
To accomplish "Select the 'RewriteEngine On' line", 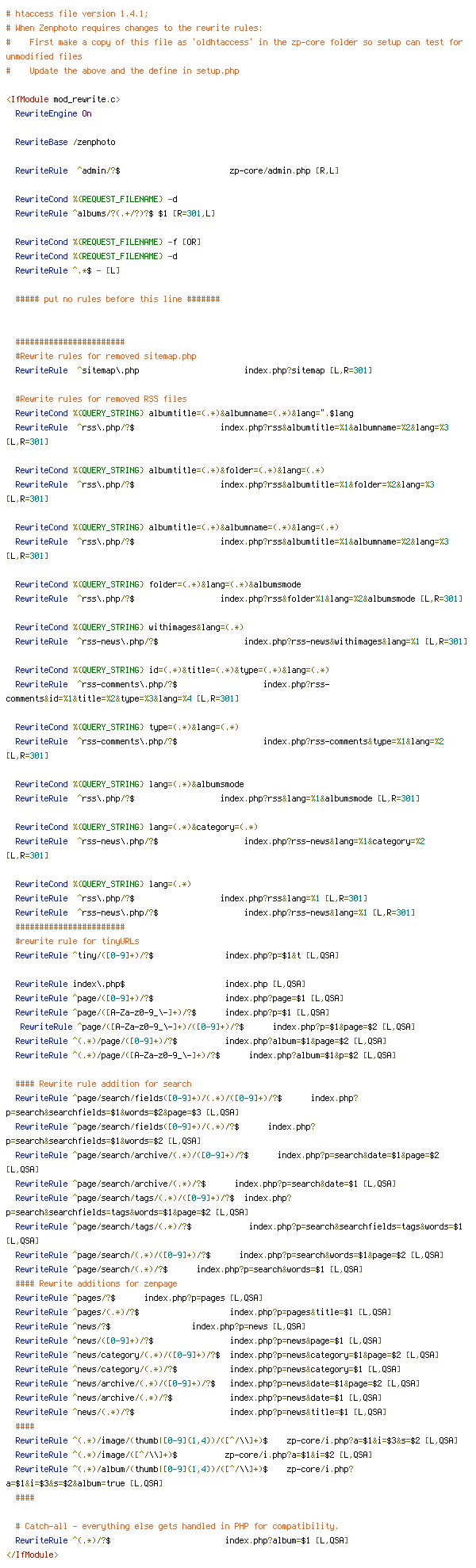I will pyautogui.click(x=53, y=113).
